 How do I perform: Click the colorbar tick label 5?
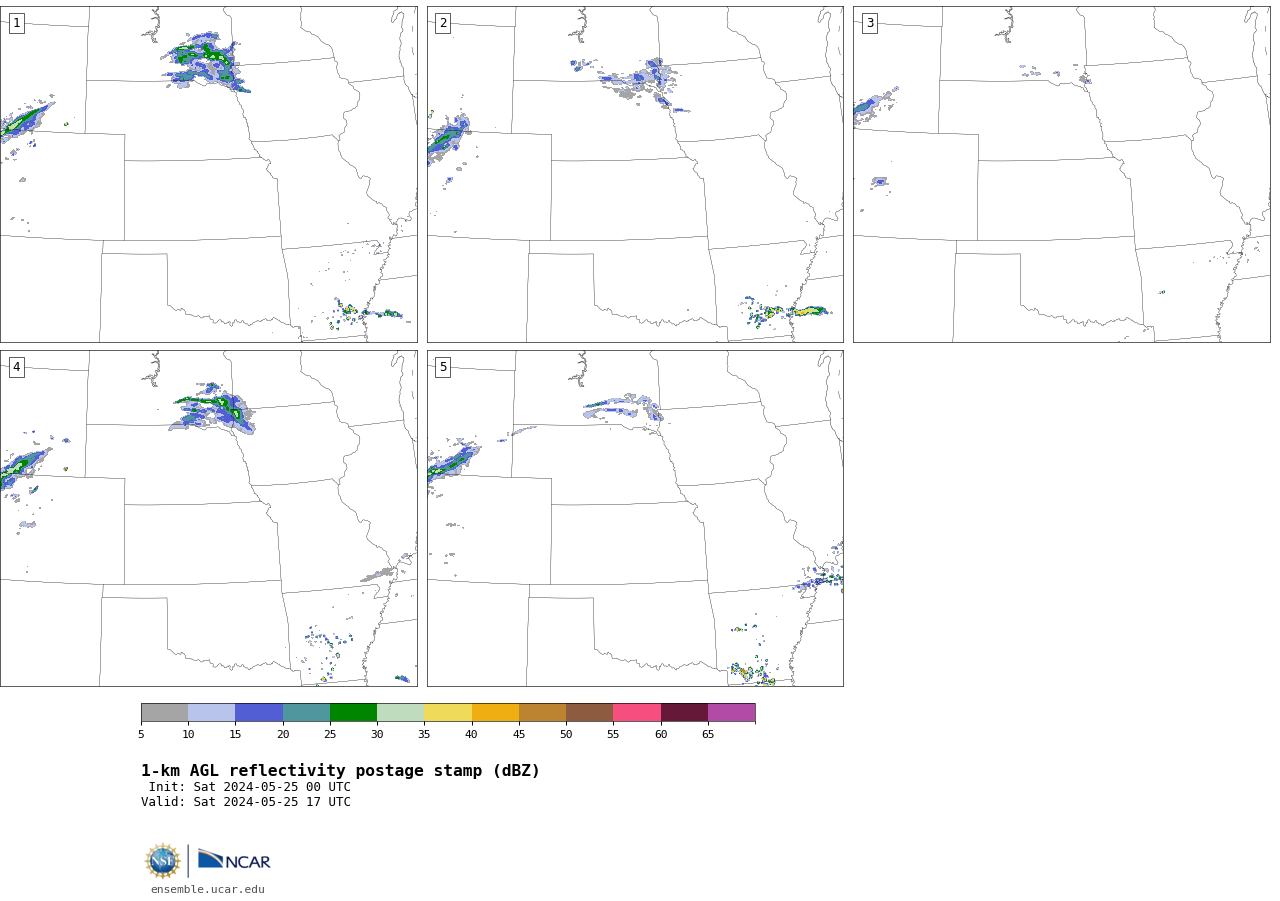pyautogui.click(x=141, y=734)
